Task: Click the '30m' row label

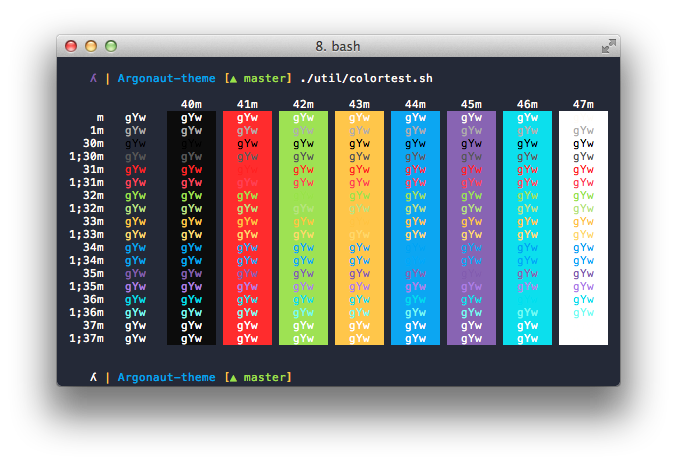Action: click(93, 143)
